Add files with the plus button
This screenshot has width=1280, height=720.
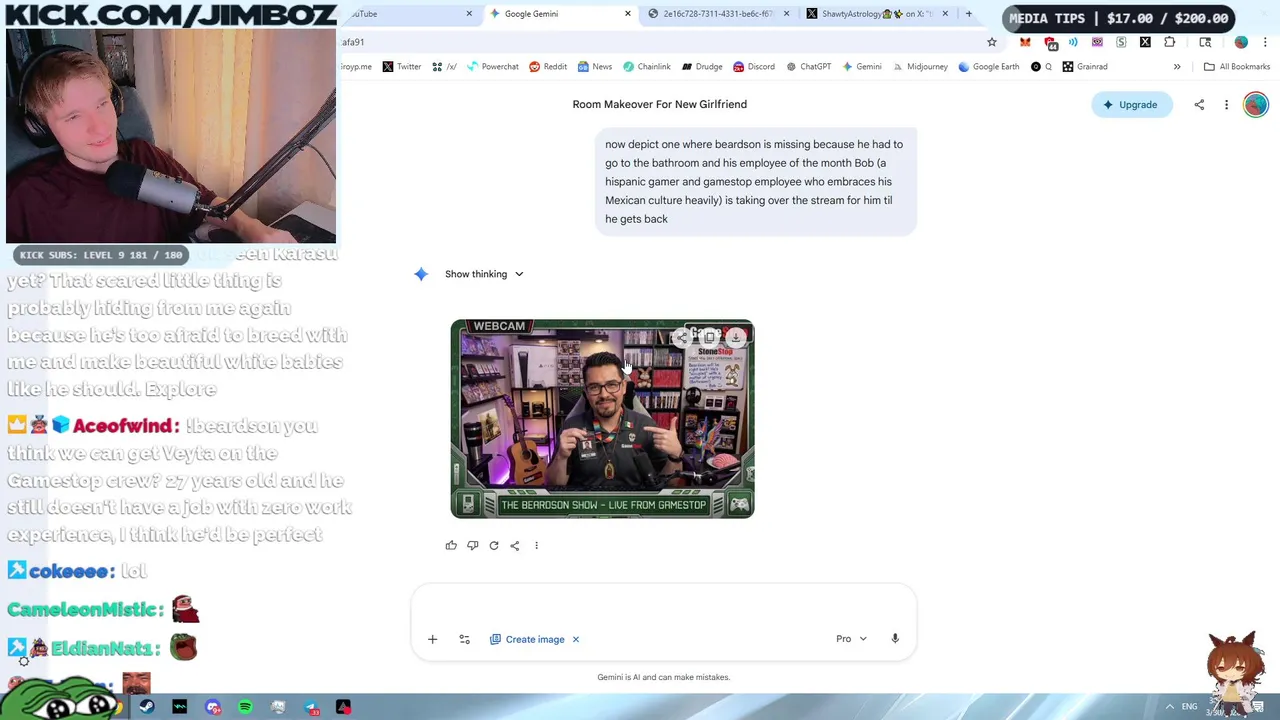click(432, 639)
